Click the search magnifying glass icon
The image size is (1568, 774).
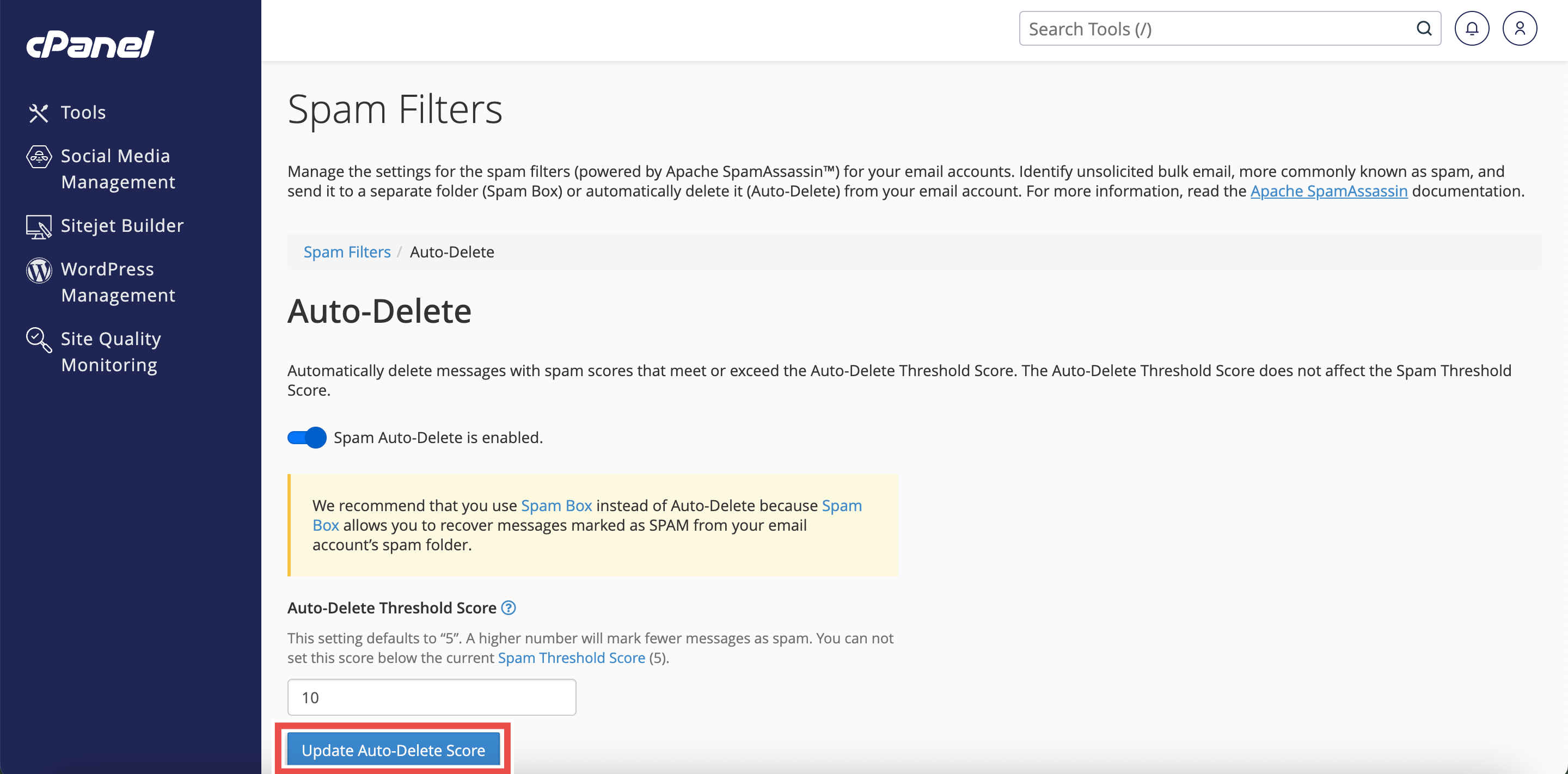(1423, 29)
